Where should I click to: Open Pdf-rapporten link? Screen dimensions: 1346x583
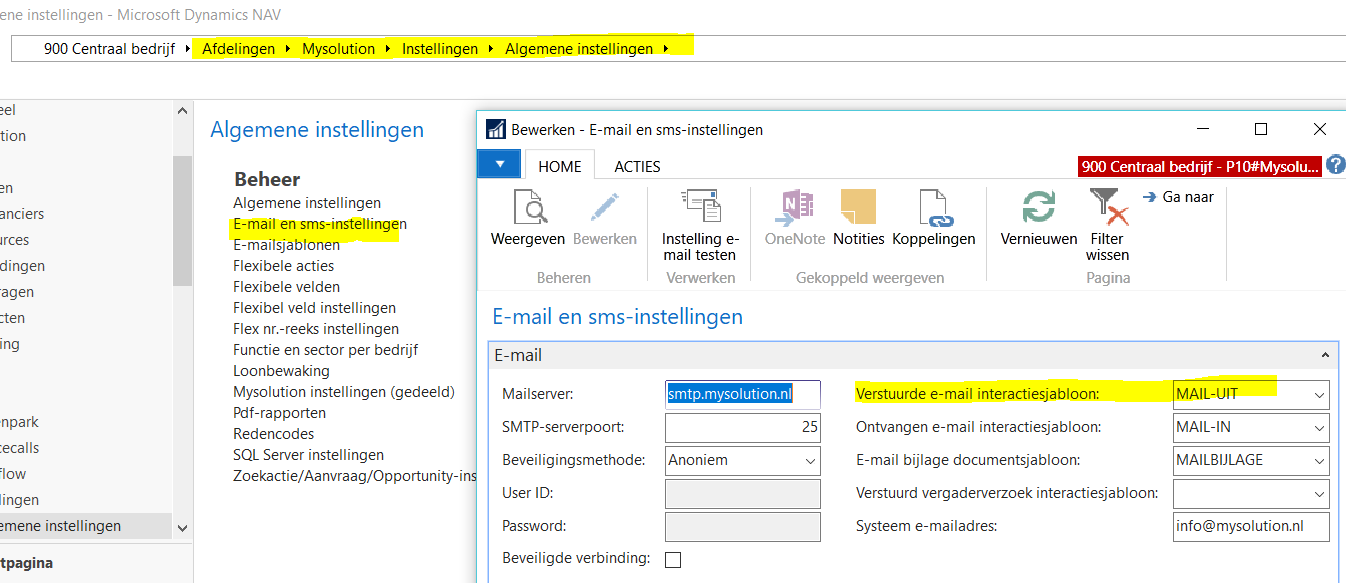point(279,413)
